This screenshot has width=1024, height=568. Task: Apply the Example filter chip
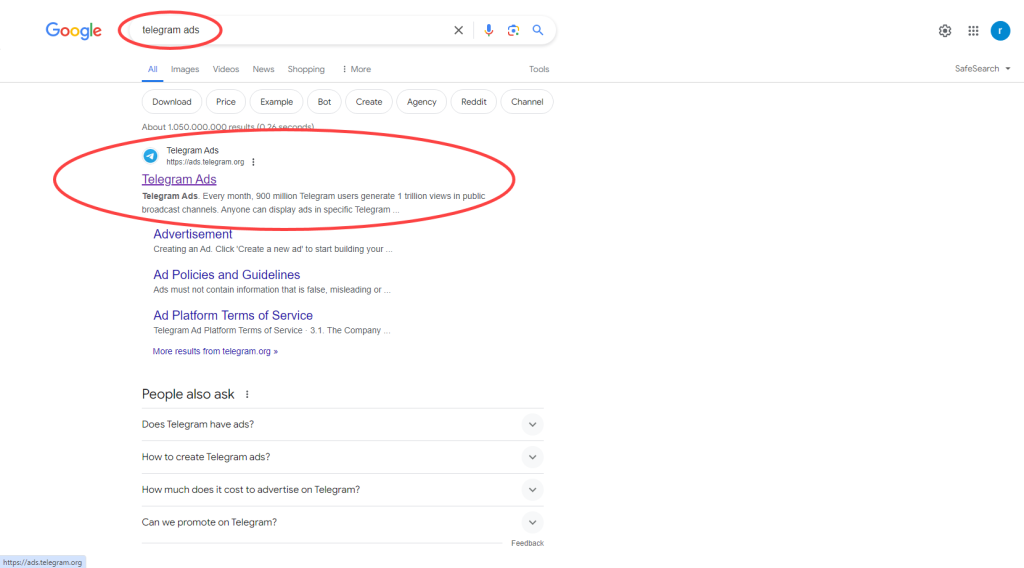pyautogui.click(x=276, y=102)
